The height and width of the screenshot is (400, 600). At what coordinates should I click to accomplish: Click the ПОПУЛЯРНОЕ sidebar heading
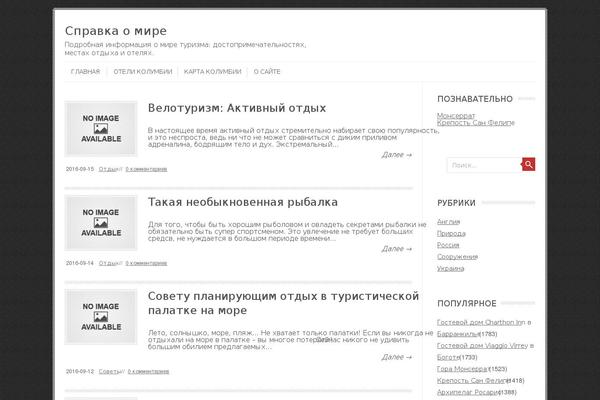pyautogui.click(x=466, y=304)
